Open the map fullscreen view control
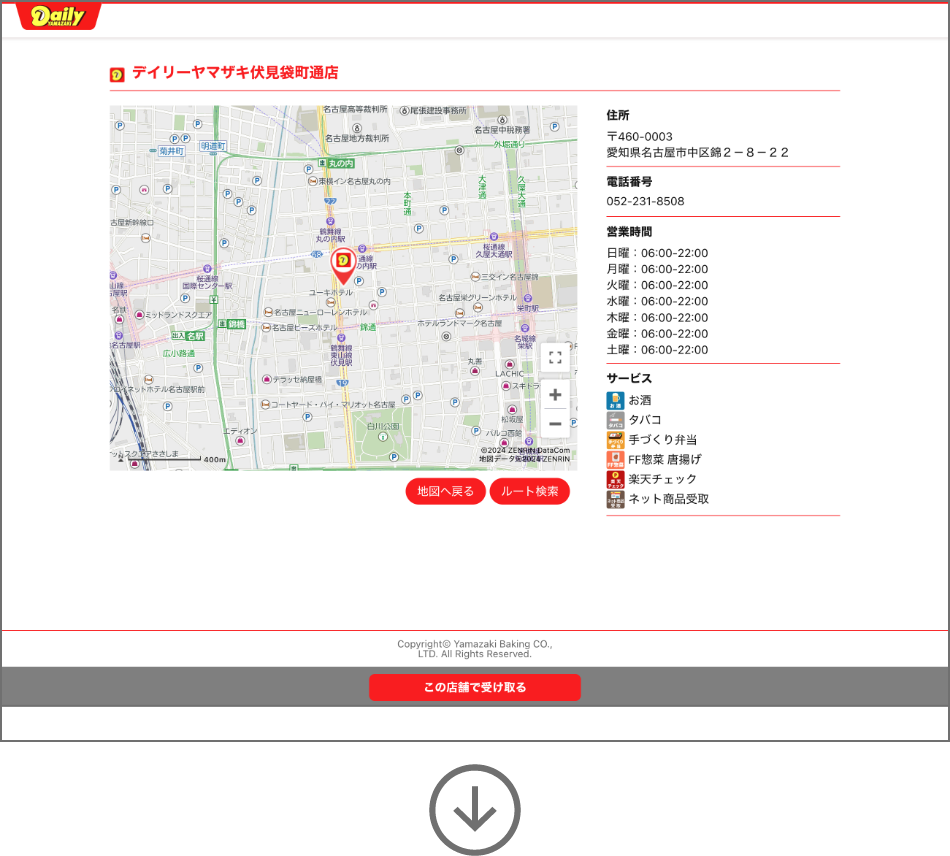Screen dimensions: 950x856 click(x=555, y=357)
